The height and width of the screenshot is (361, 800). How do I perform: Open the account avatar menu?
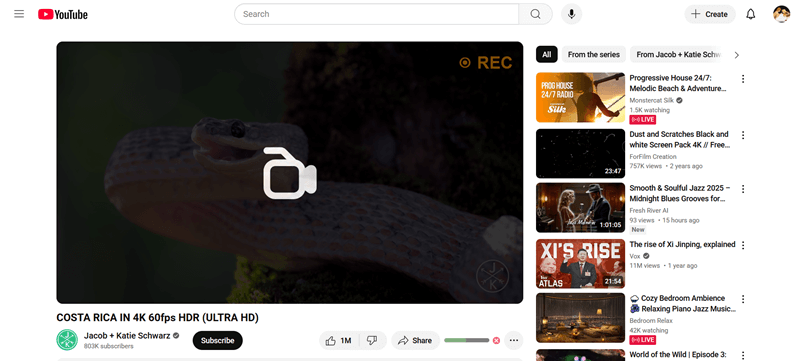(x=781, y=14)
